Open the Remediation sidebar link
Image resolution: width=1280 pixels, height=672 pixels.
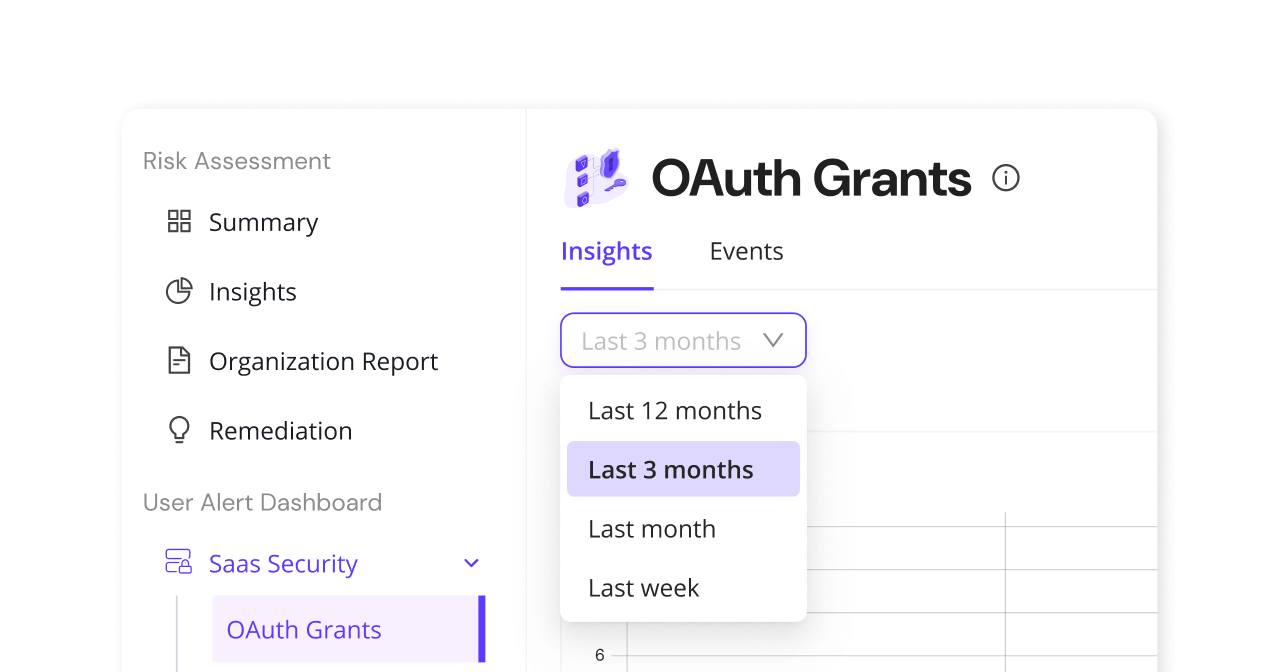280,431
